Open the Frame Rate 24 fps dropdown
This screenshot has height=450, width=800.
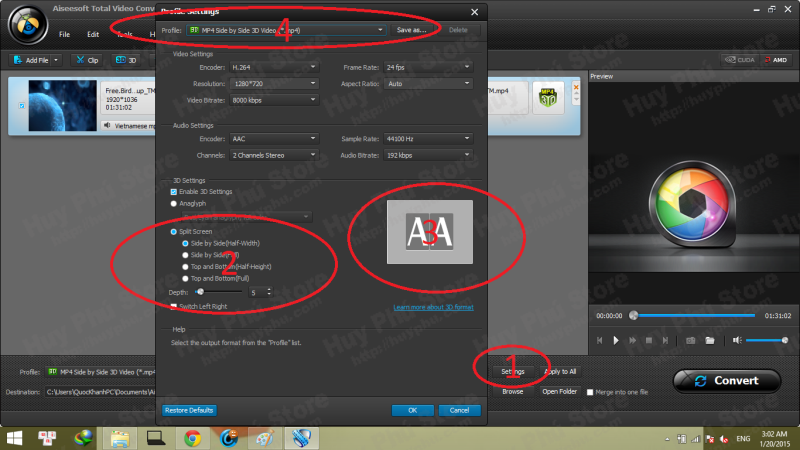point(428,67)
